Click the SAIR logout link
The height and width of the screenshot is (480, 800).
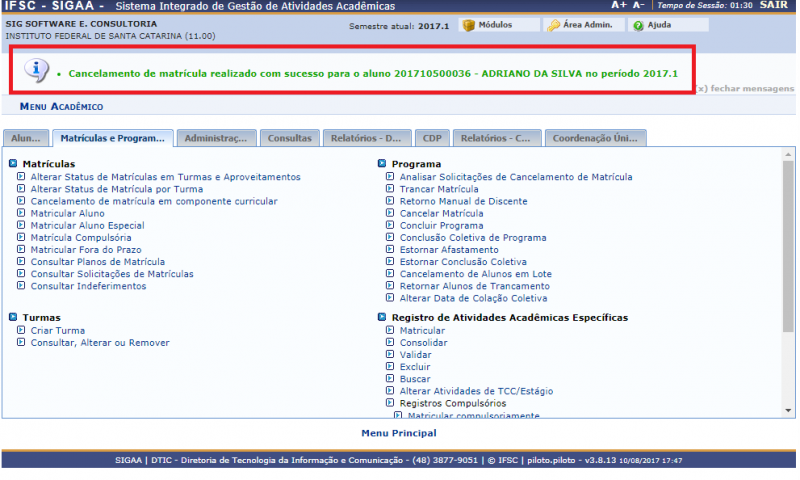[x=773, y=5]
